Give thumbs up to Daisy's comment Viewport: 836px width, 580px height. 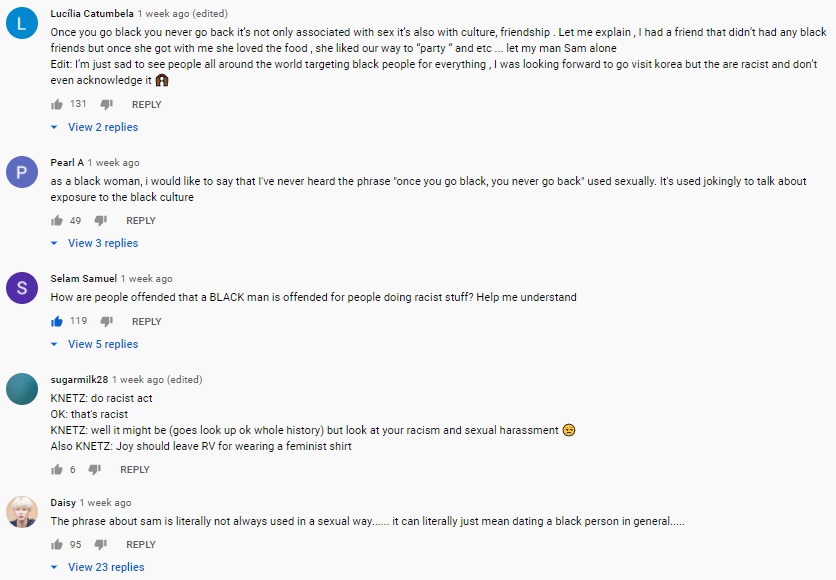coord(57,545)
